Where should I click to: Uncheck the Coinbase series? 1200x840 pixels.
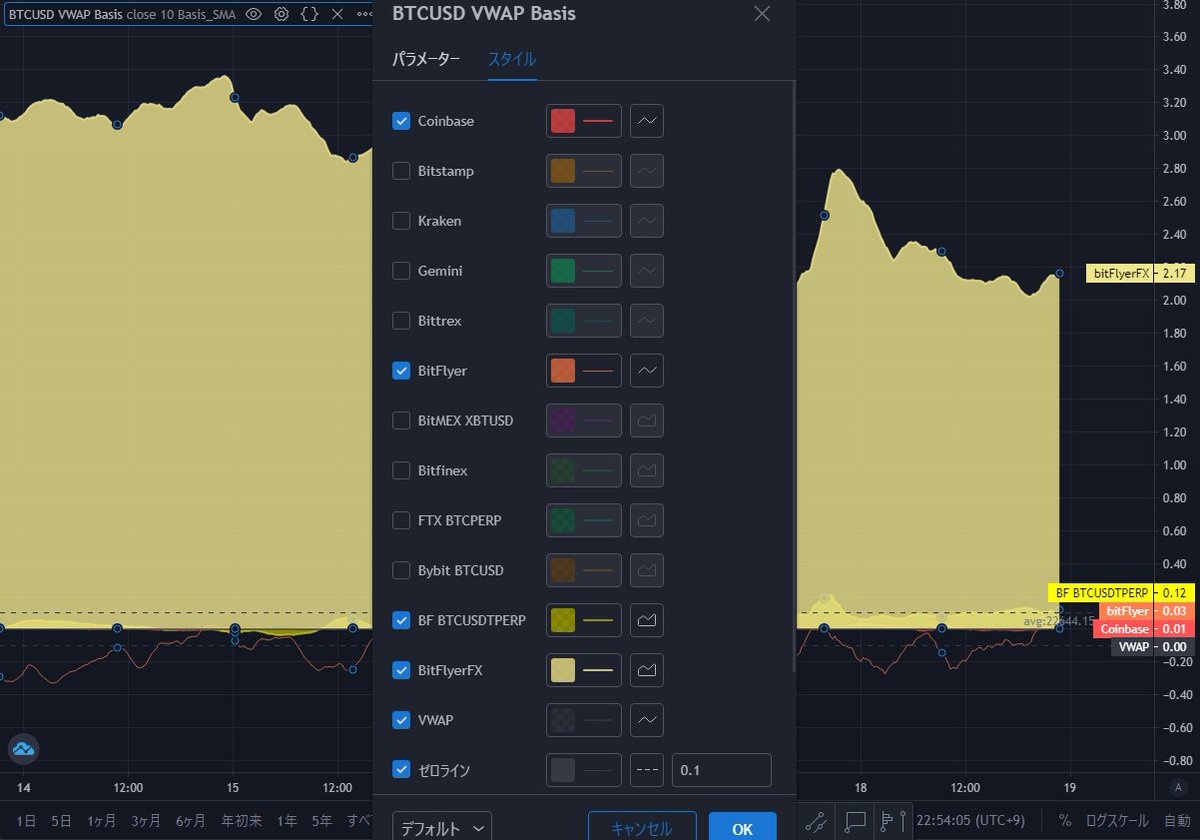pyautogui.click(x=401, y=120)
